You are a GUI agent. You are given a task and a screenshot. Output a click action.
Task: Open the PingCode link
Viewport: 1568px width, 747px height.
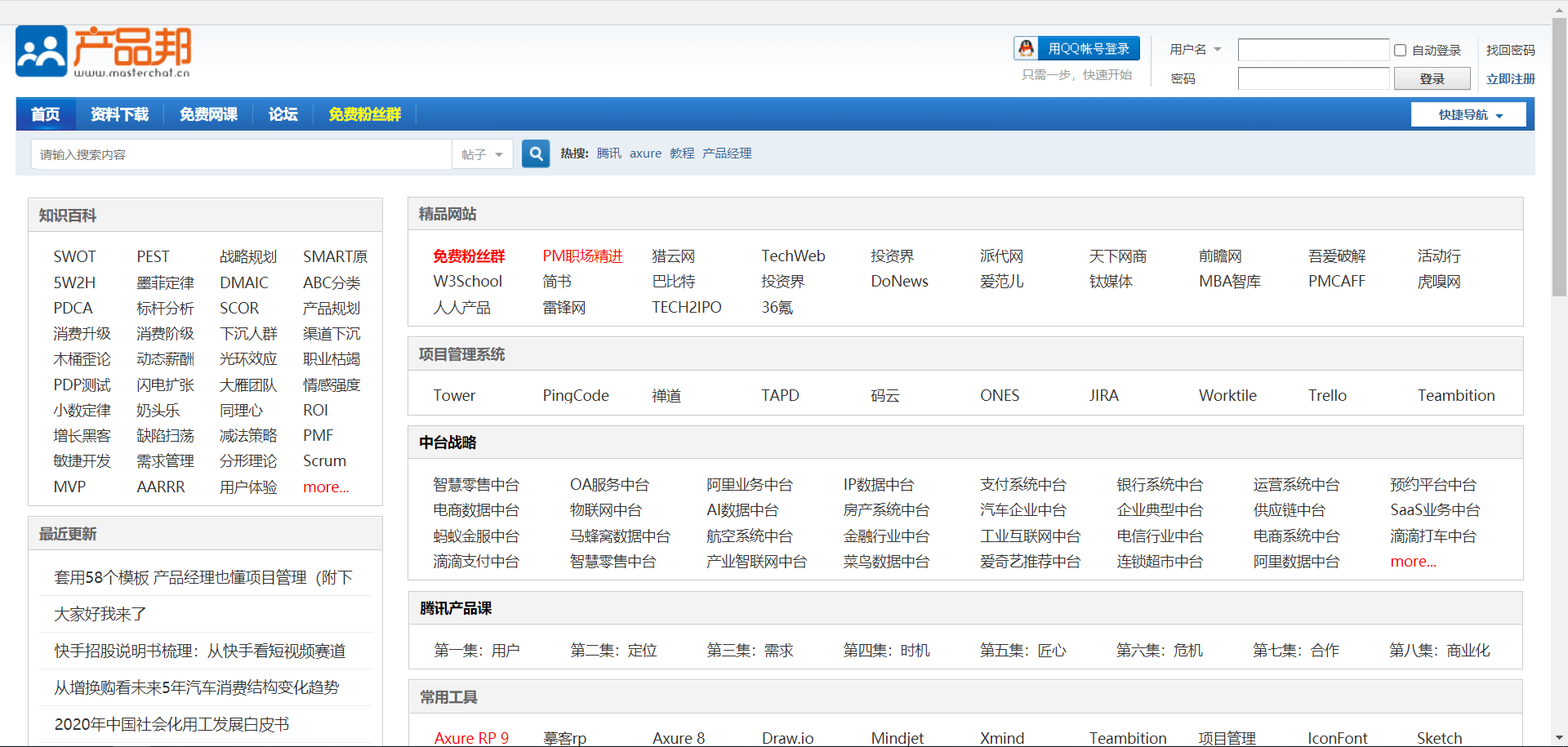(x=576, y=395)
